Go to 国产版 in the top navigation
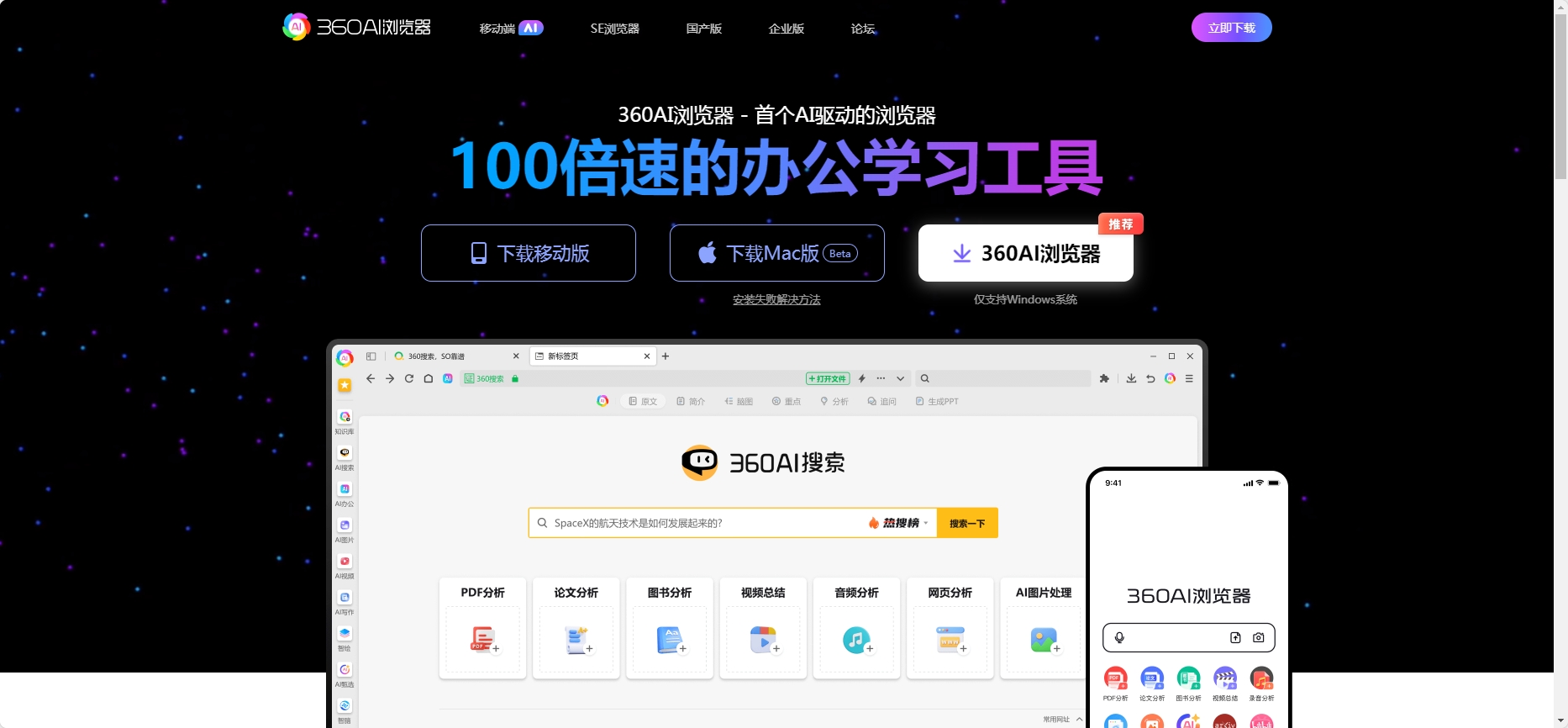 click(703, 29)
